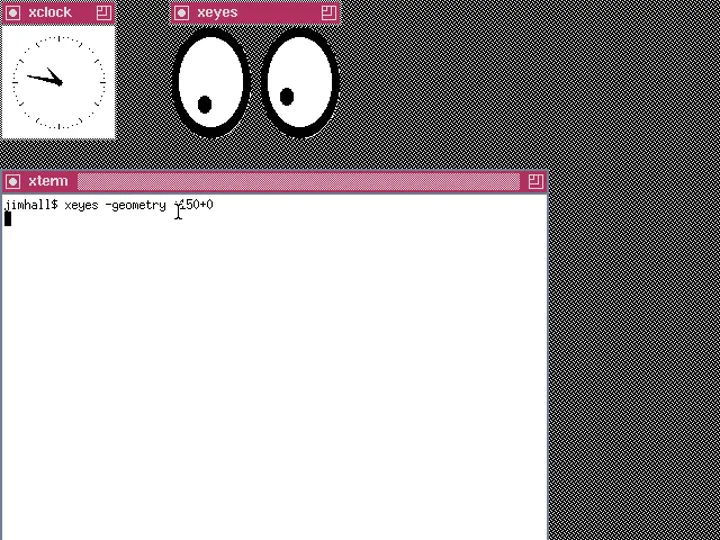The width and height of the screenshot is (720, 540).
Task: Click the word -geometry in the terminal
Action: click(x=135, y=205)
